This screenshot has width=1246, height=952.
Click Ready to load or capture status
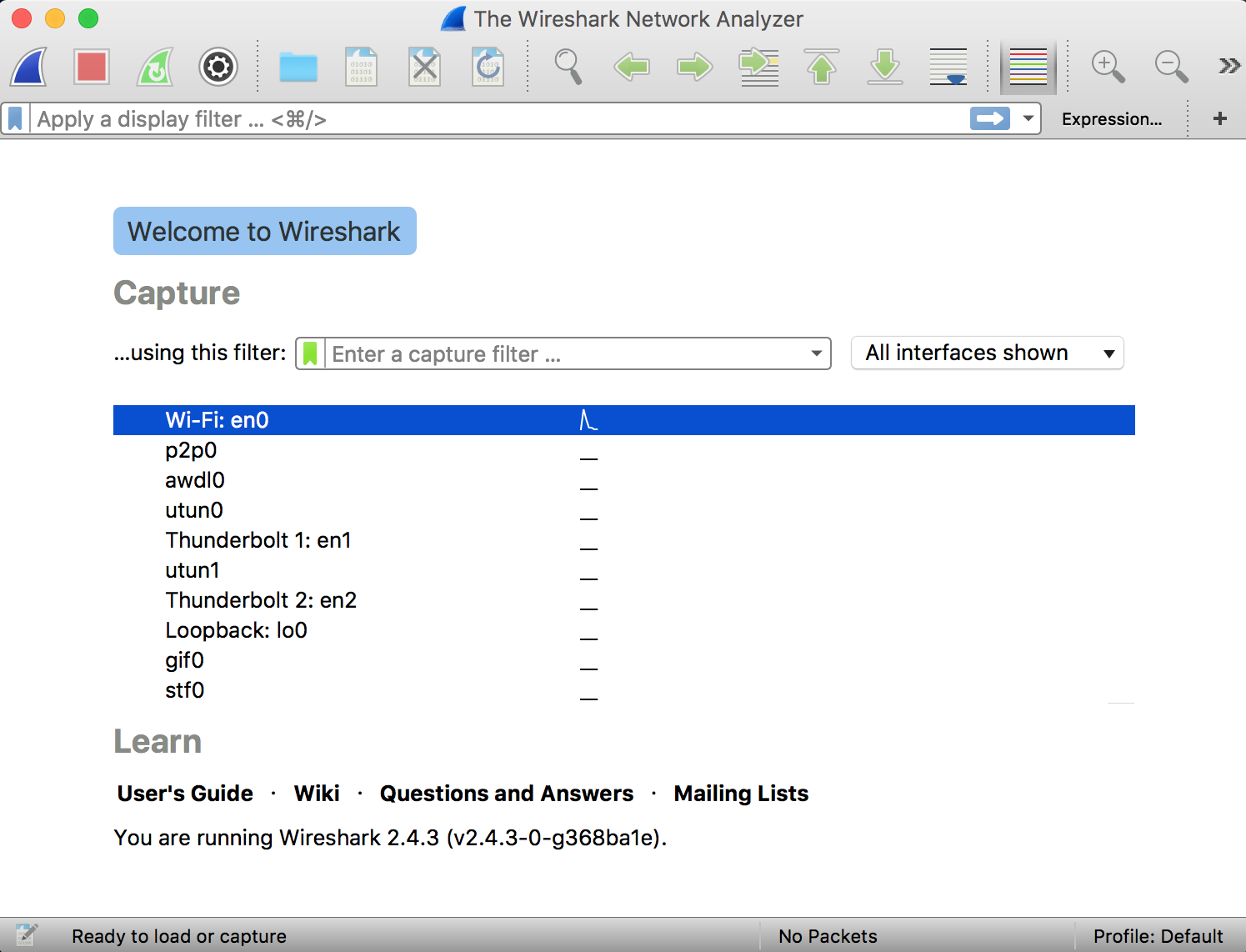(179, 936)
